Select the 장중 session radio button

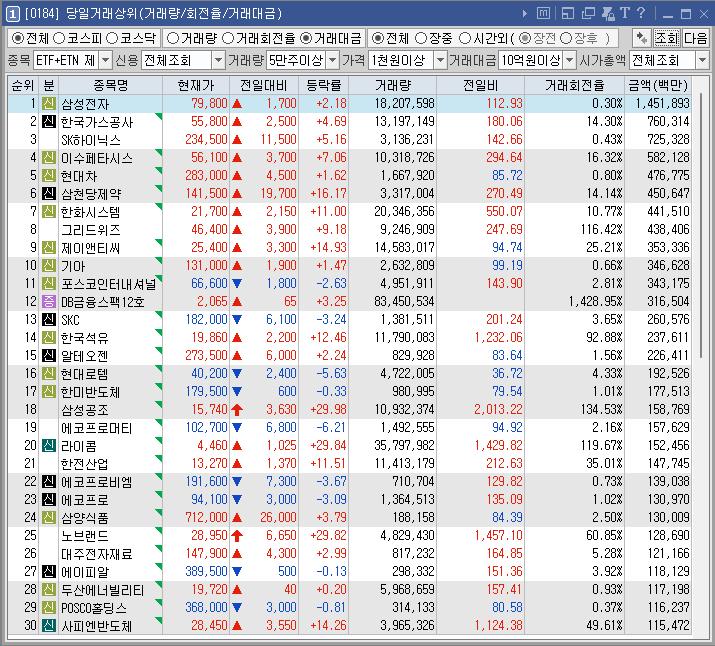click(x=421, y=38)
